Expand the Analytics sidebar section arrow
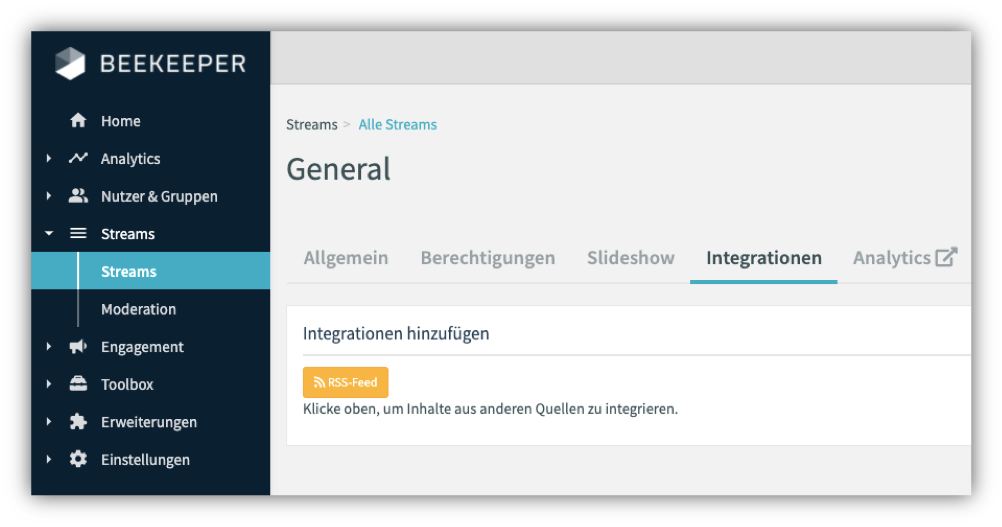1002x527 pixels. click(49, 158)
